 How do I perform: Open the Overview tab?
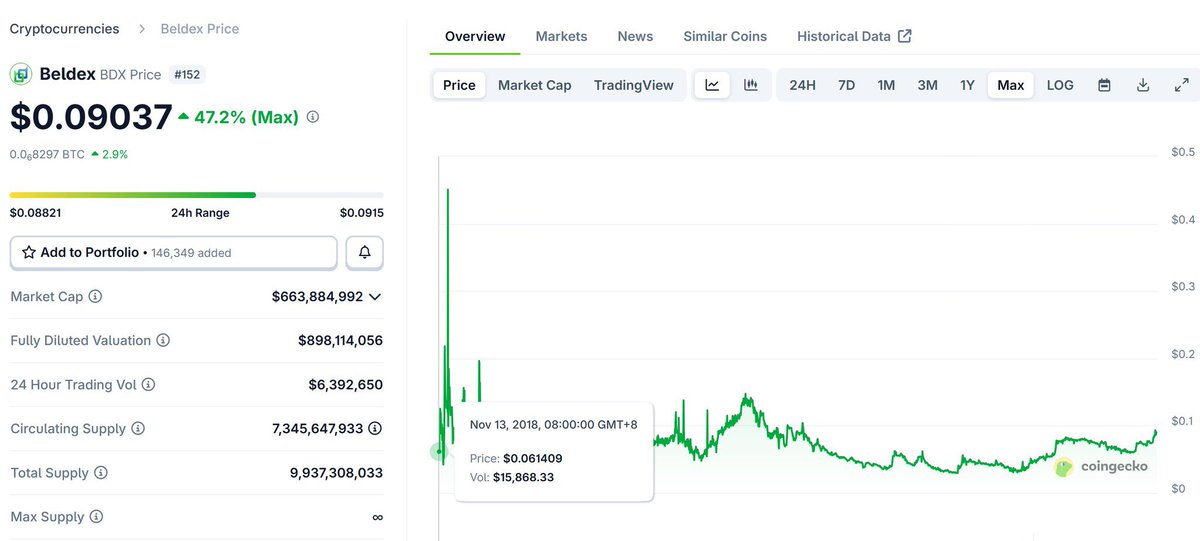pos(475,36)
